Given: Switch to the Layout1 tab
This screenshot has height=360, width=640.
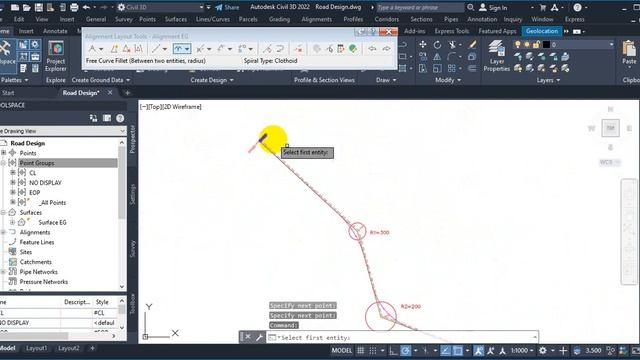Looking at the screenshot, I should pyautogui.click(x=36, y=348).
